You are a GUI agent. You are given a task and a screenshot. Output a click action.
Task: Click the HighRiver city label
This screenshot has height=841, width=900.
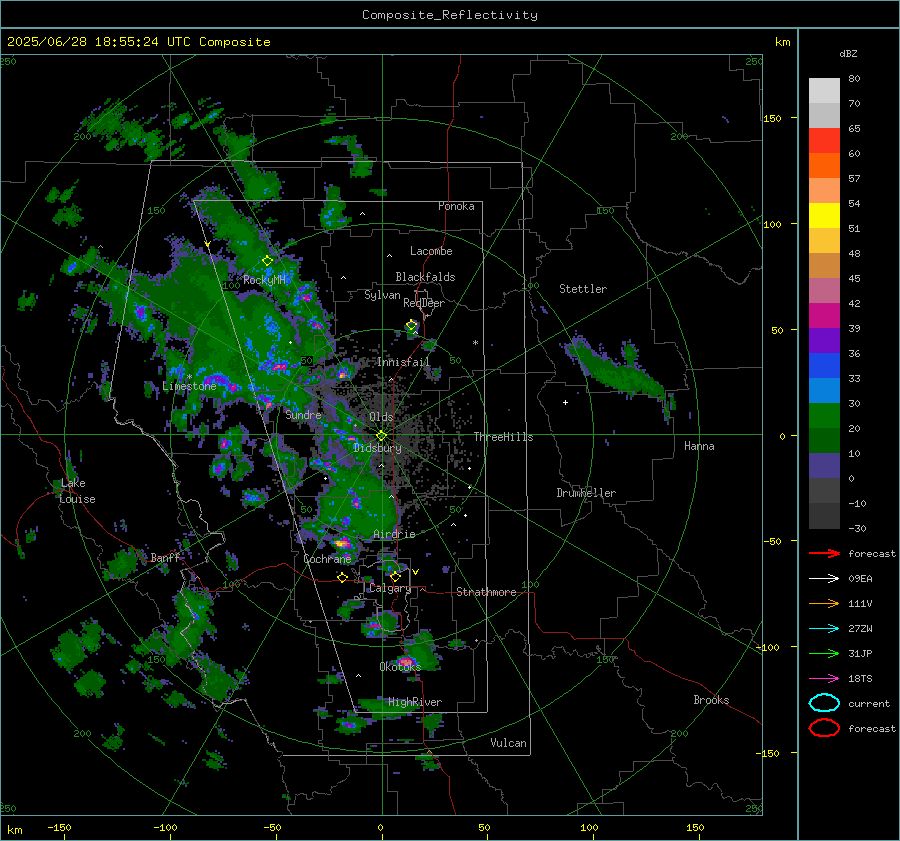click(x=415, y=702)
